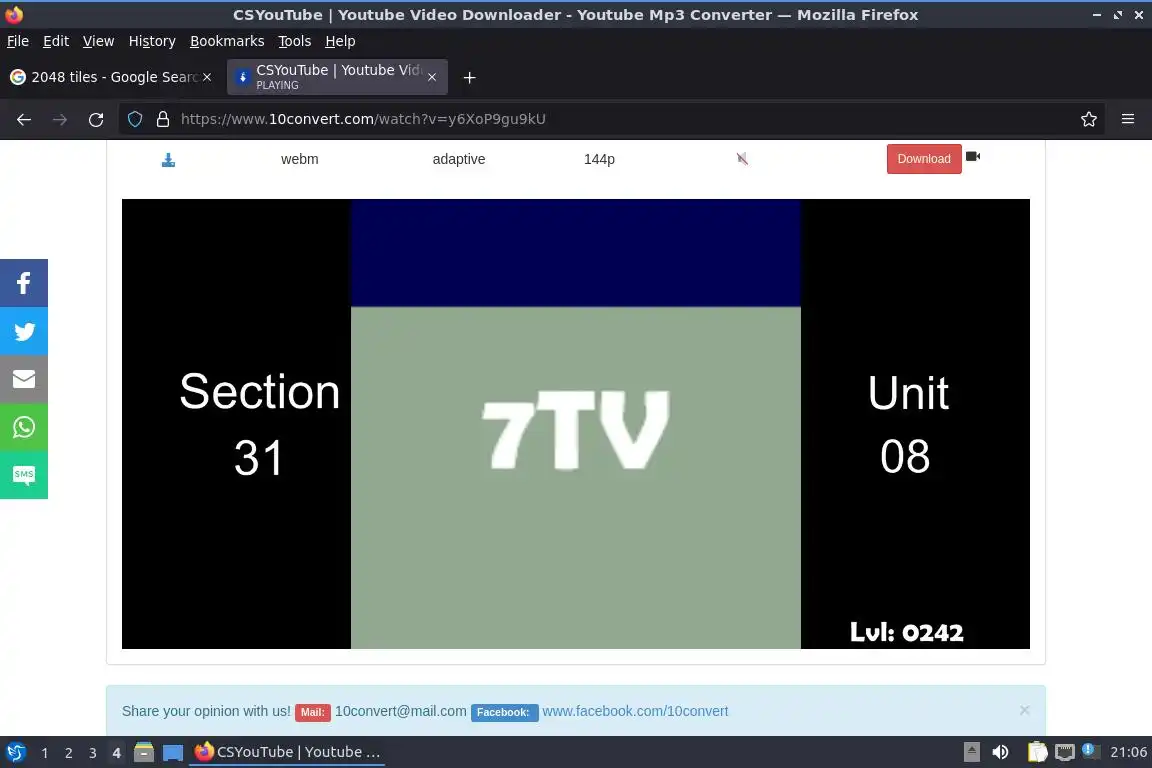Click CSYouTube Firefox taskbar window button
The height and width of the screenshot is (768, 1152).
(x=287, y=752)
